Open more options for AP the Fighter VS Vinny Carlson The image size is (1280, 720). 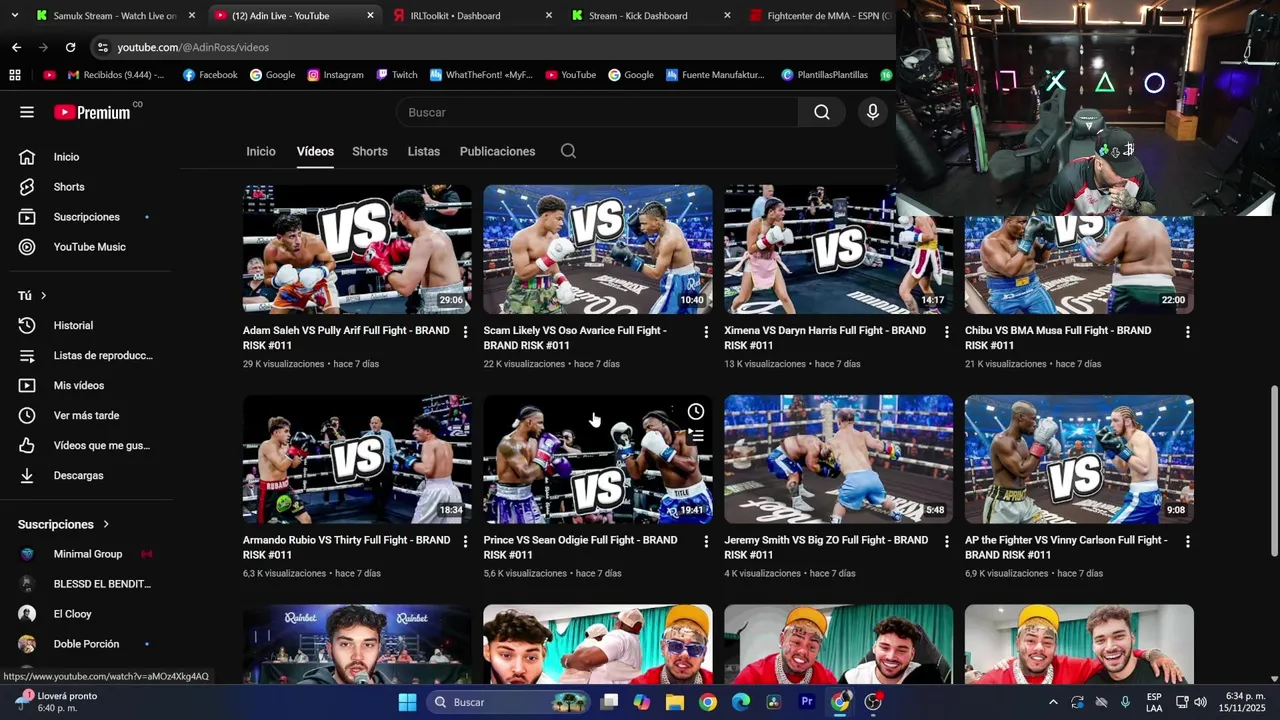coord(1187,541)
